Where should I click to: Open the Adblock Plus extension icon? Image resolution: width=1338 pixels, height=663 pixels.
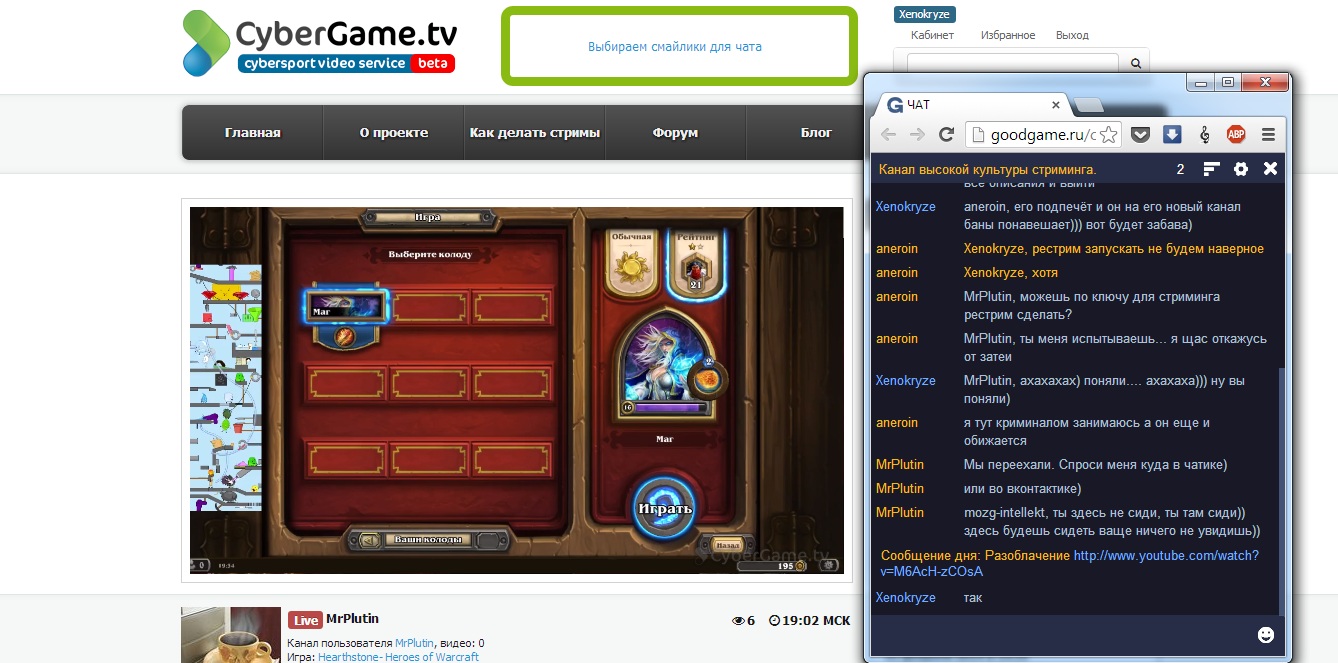(1236, 134)
